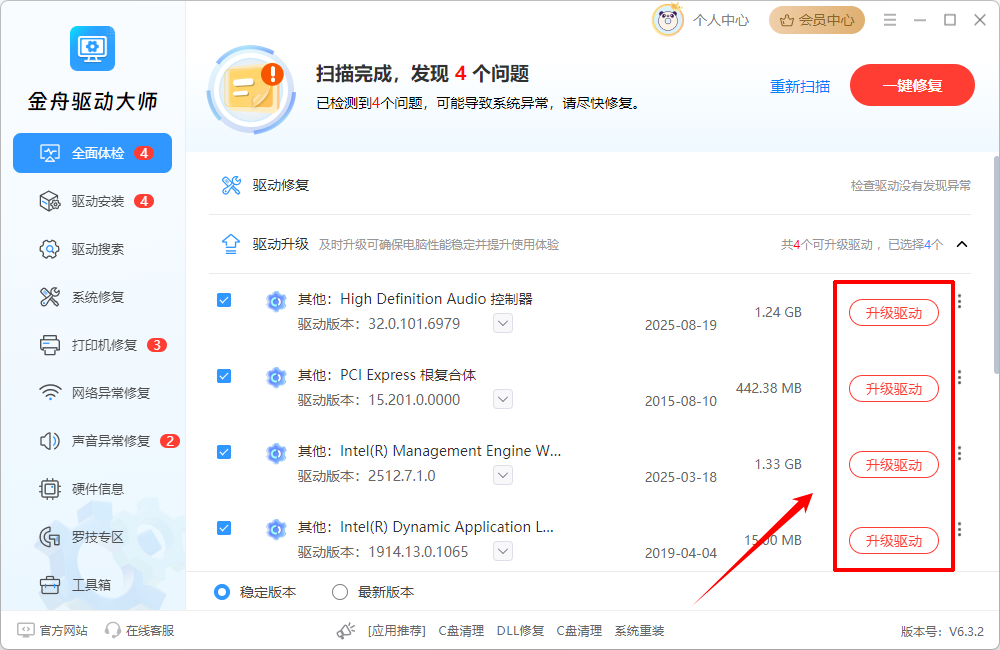The width and height of the screenshot is (1000, 650).
Task: Click the megaphone recommendation icon
Action: 346,630
